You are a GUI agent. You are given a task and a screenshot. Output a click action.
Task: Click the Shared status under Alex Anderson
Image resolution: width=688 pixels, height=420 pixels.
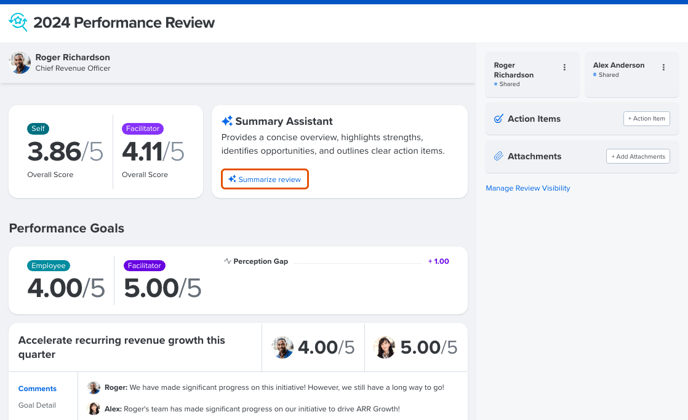point(606,75)
